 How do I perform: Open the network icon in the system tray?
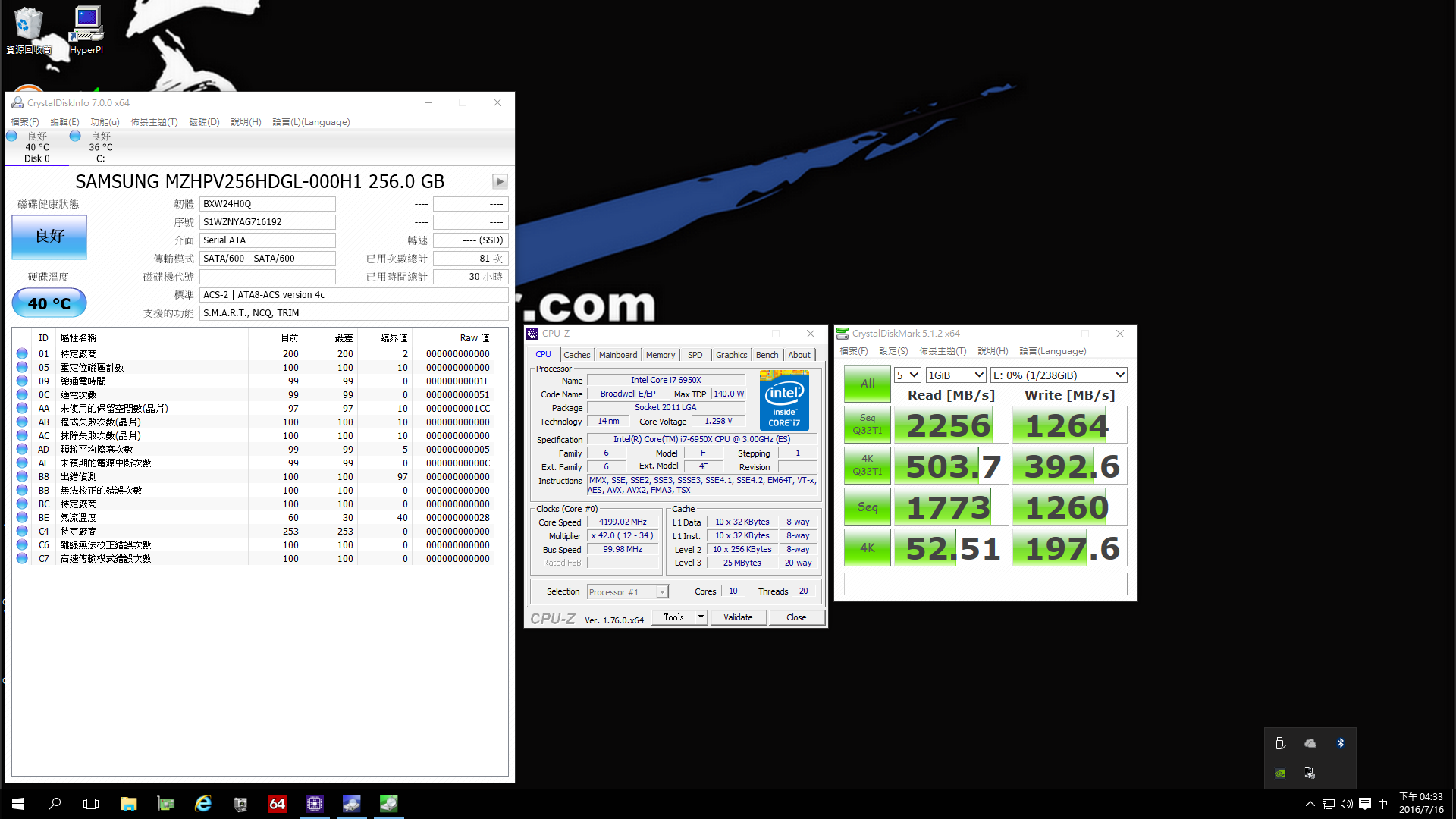click(1328, 804)
